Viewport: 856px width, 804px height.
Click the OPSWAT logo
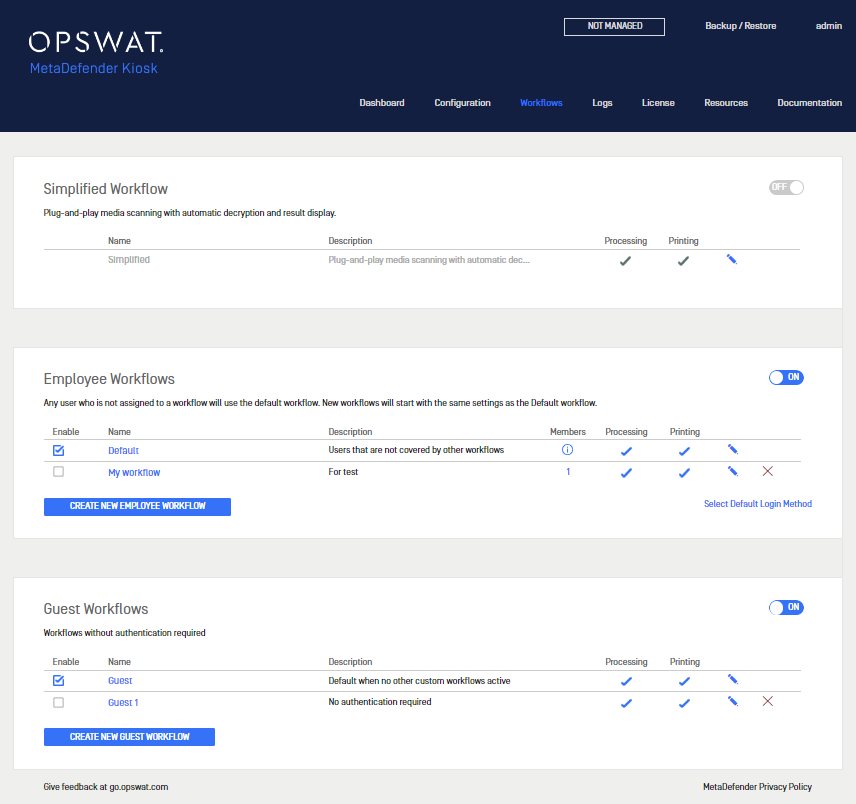tap(96, 42)
